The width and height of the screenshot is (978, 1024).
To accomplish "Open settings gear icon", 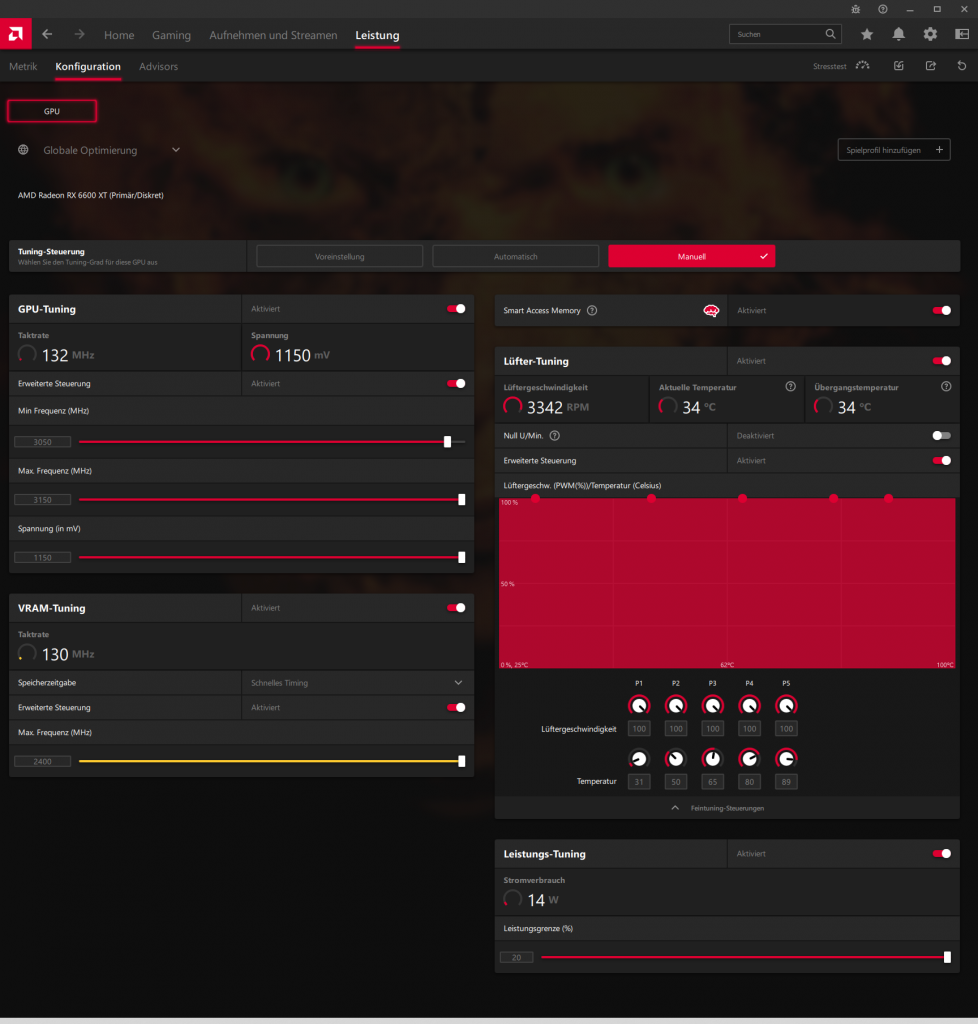I will [x=930, y=35].
